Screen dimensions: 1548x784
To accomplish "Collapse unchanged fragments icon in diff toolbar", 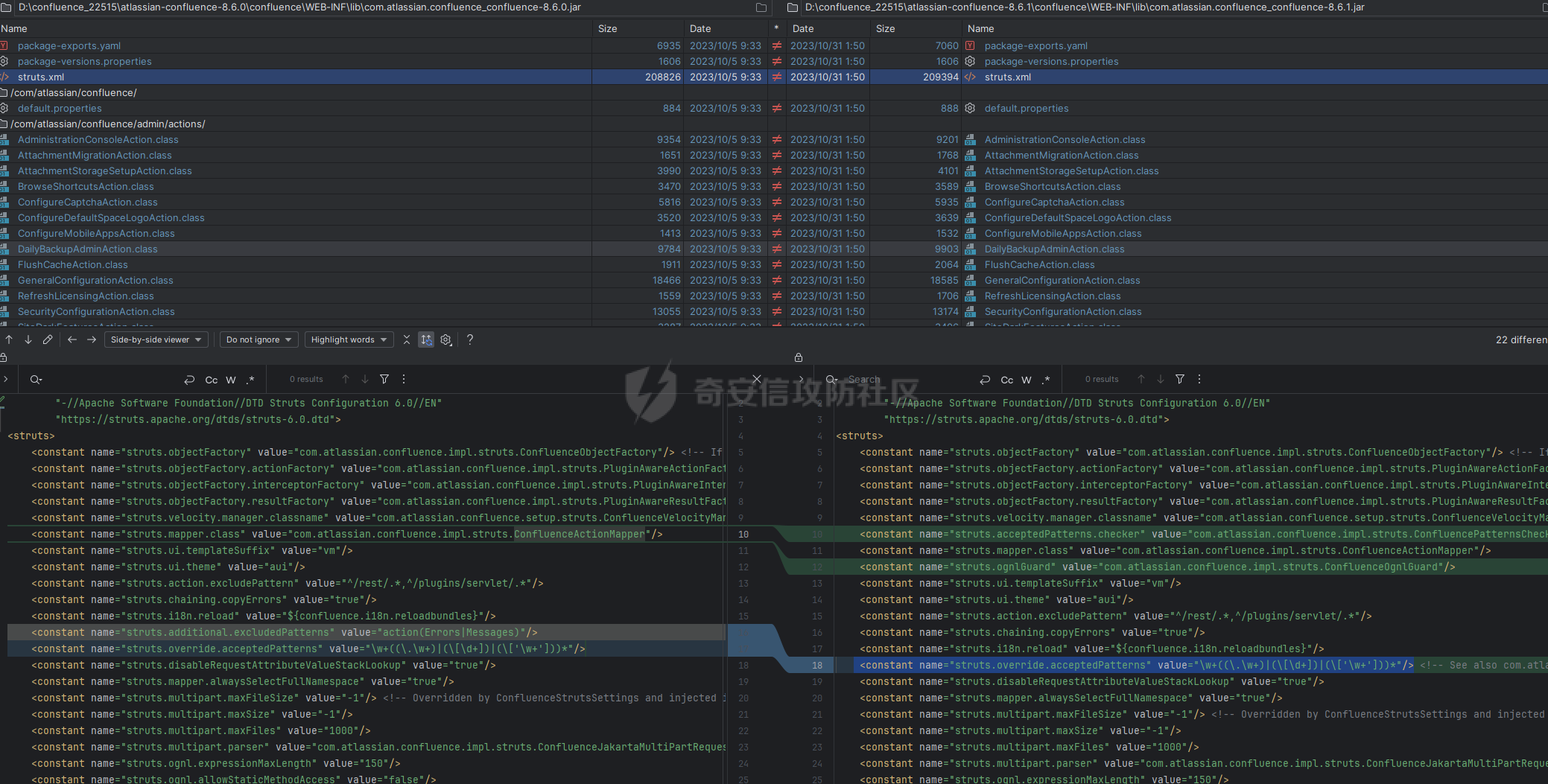I will 407,340.
